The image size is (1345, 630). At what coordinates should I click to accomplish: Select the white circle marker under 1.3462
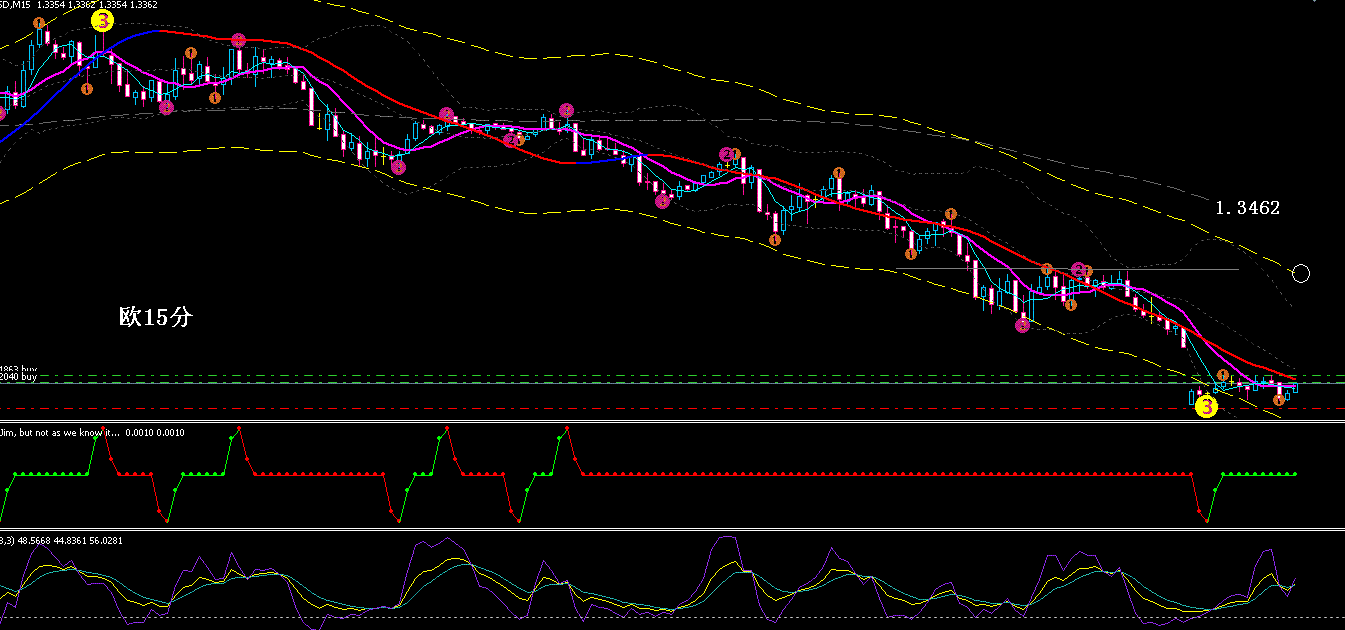tap(1300, 273)
